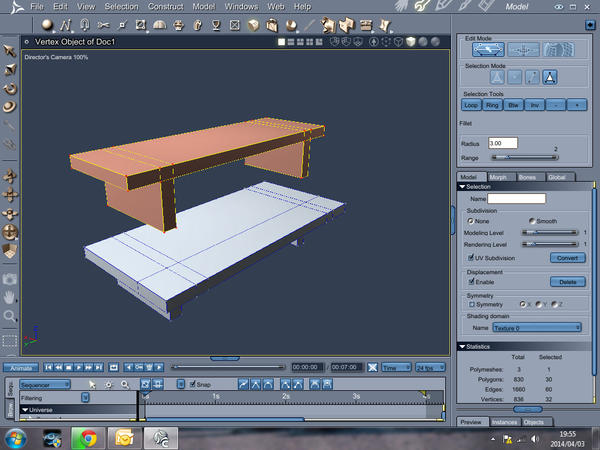The image size is (600, 450).
Task: Open the 24 fps frame rate dropdown
Action: pos(430,367)
